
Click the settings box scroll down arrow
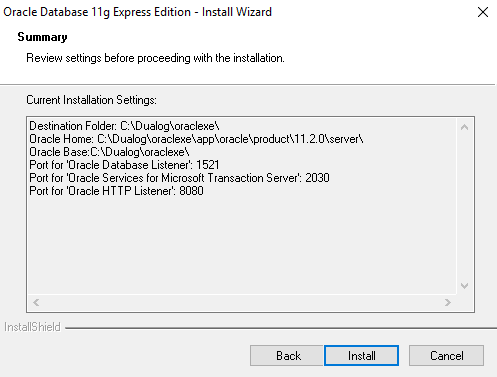pyautogui.click(x=464, y=286)
